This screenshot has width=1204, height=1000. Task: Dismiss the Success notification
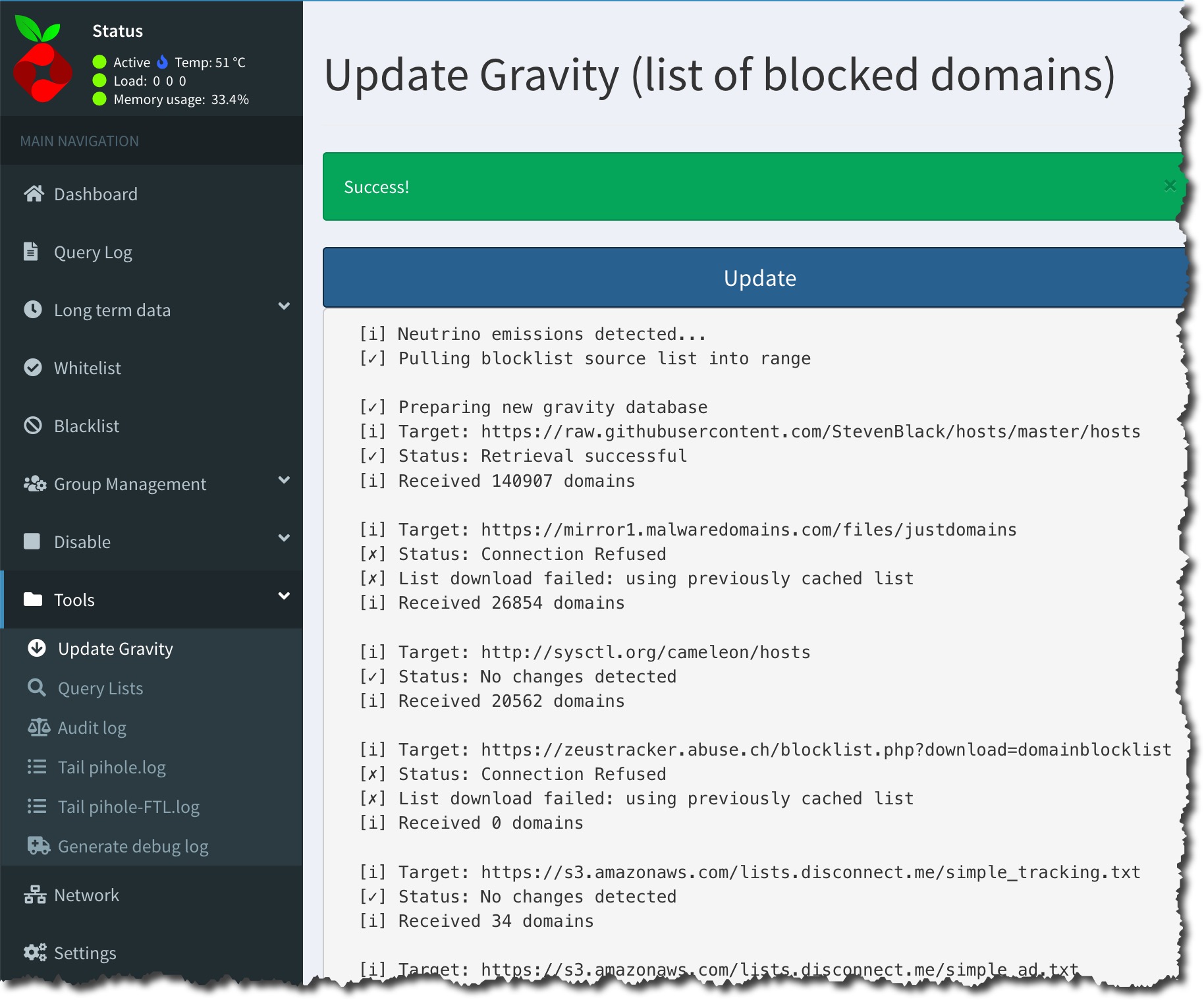[1170, 185]
